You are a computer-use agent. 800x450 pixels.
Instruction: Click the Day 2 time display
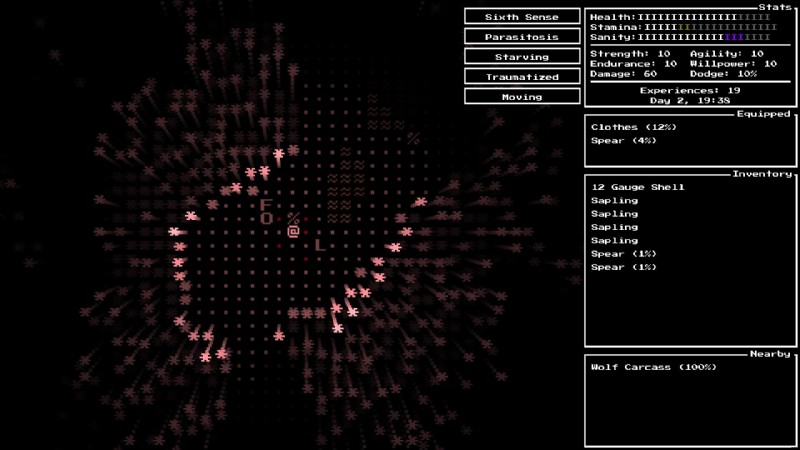pyautogui.click(x=690, y=100)
